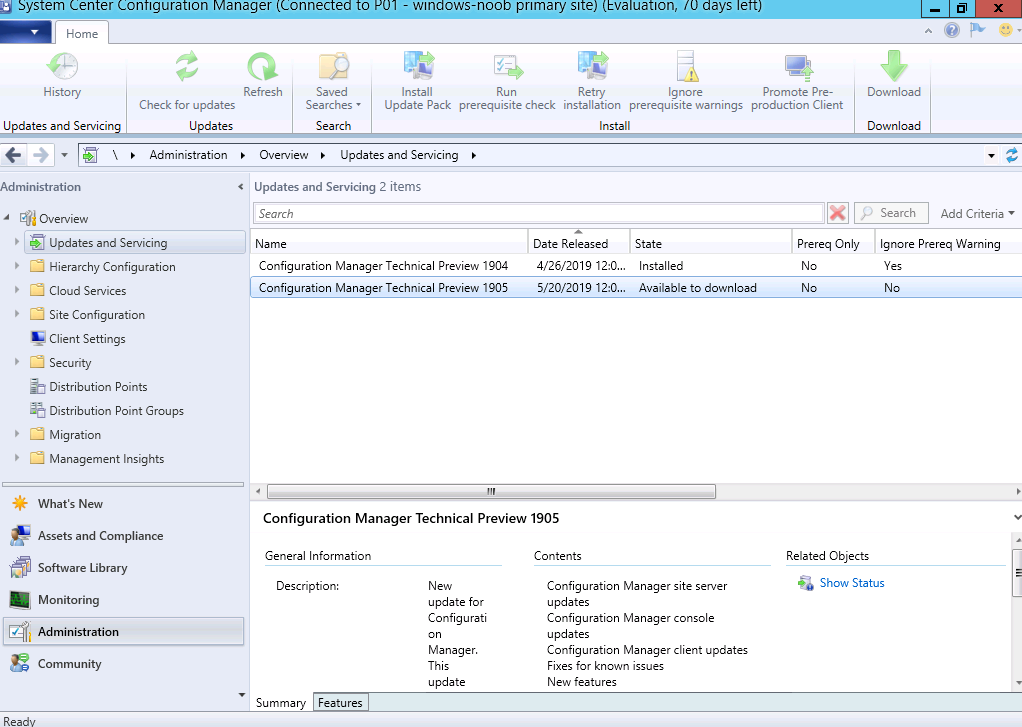Screen dimensions: 1022x727
Task: Click Overview in the breadcrumb bar
Action: point(284,155)
